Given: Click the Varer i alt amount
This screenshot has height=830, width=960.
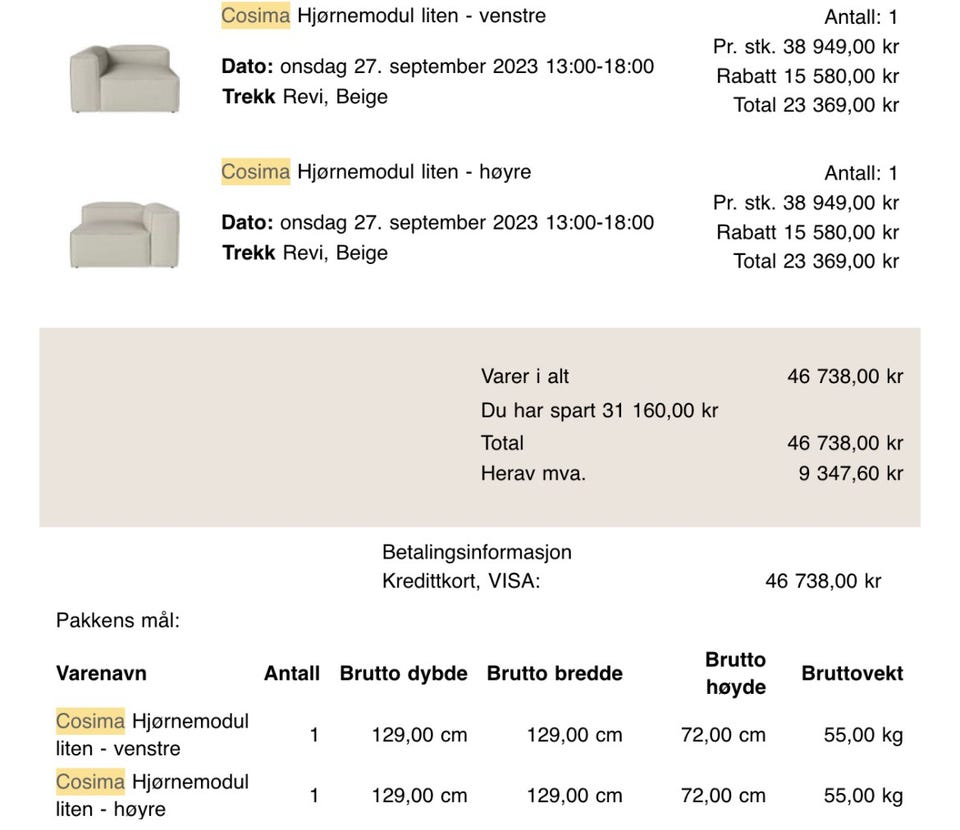Looking at the screenshot, I should 845,376.
